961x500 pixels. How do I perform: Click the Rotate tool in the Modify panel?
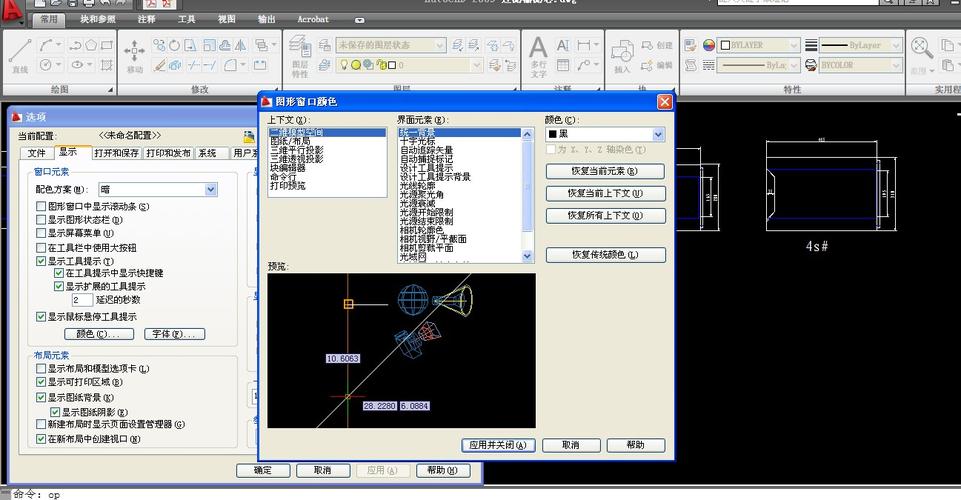[175, 45]
